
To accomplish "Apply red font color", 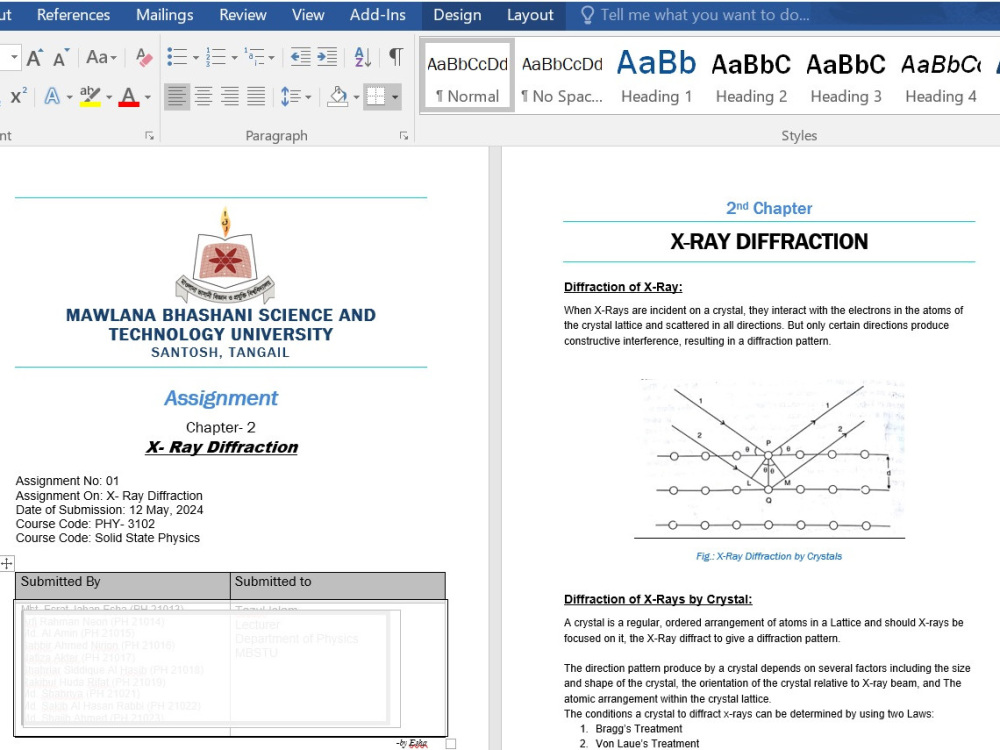I will [129, 96].
